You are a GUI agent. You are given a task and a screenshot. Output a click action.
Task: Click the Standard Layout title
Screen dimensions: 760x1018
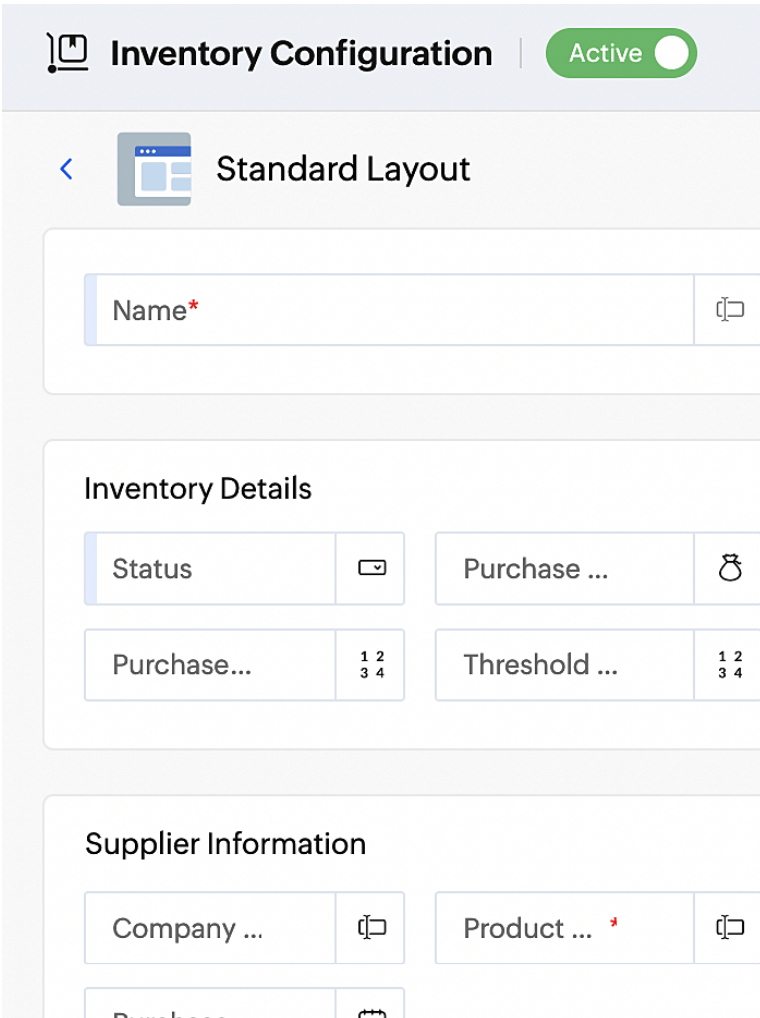tap(343, 168)
